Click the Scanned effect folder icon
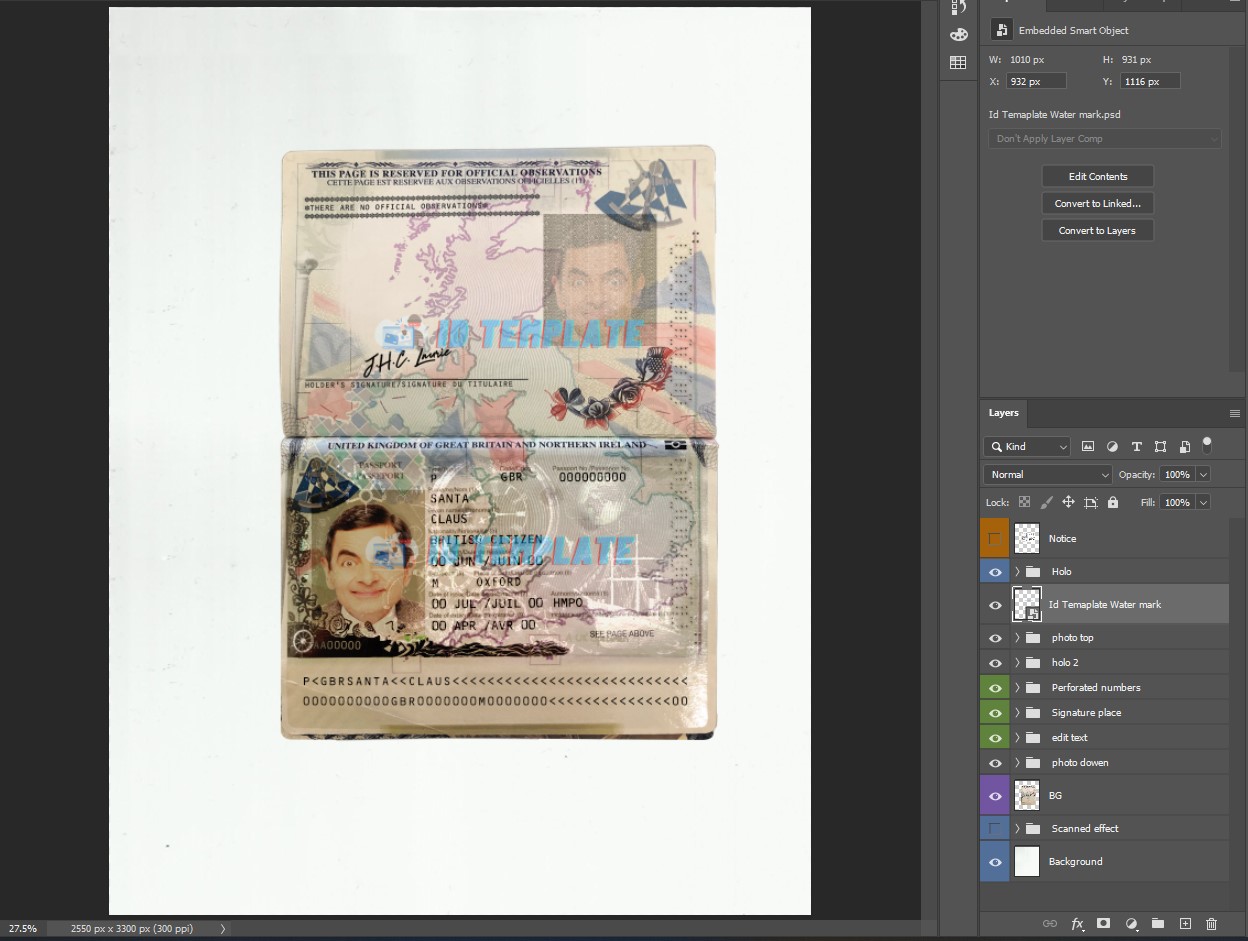This screenshot has width=1248, height=941. [1033, 829]
